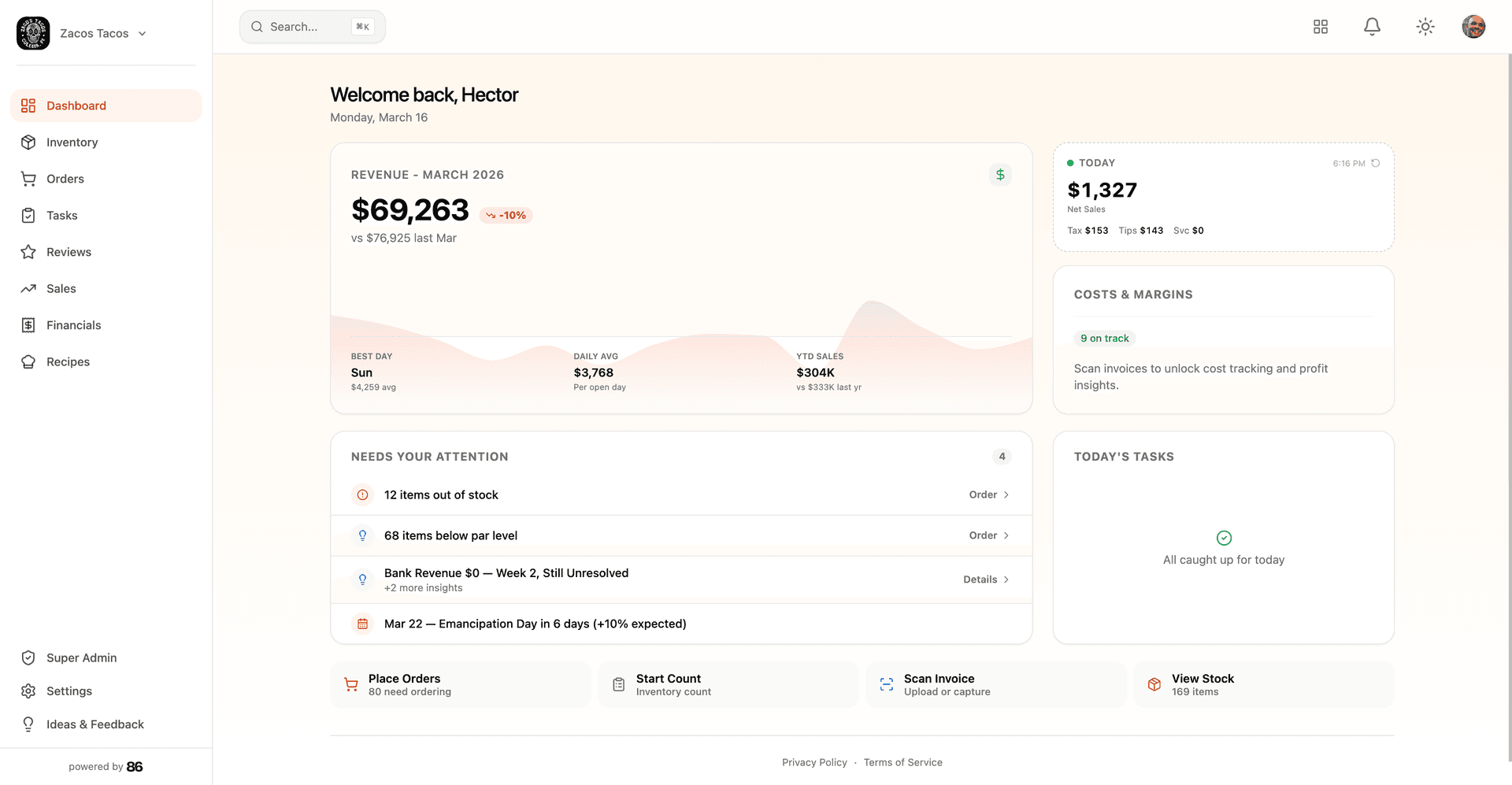
Task: Open the Settings gear in sidebar
Action: [x=28, y=691]
